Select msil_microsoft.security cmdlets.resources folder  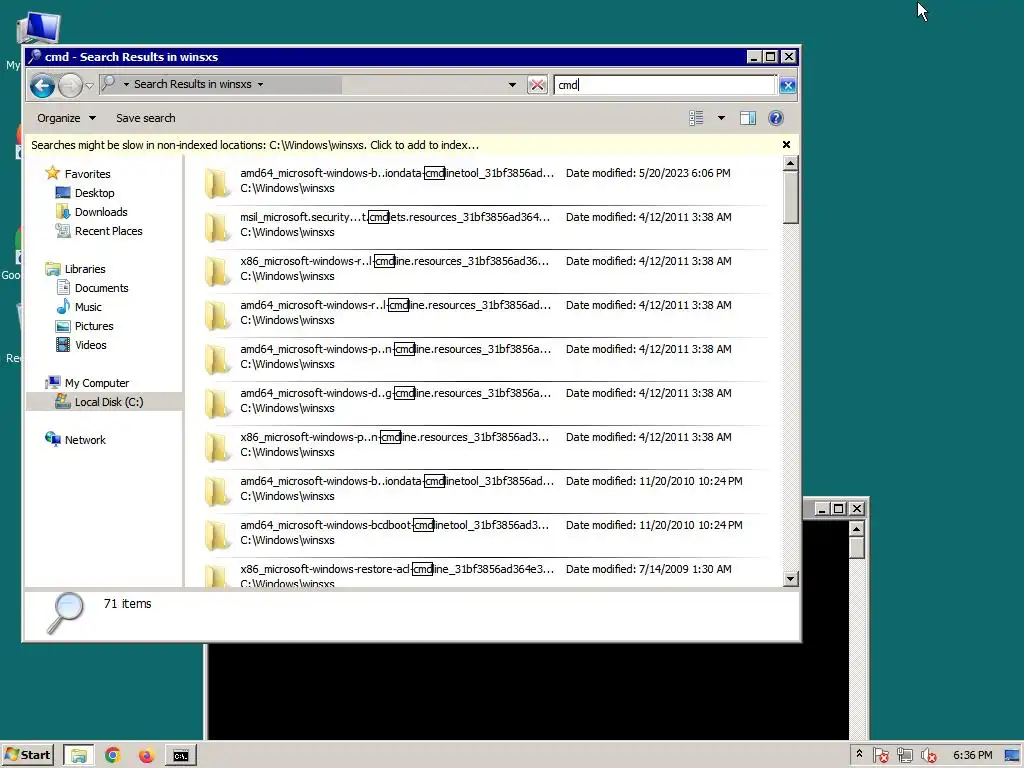tap(483, 225)
